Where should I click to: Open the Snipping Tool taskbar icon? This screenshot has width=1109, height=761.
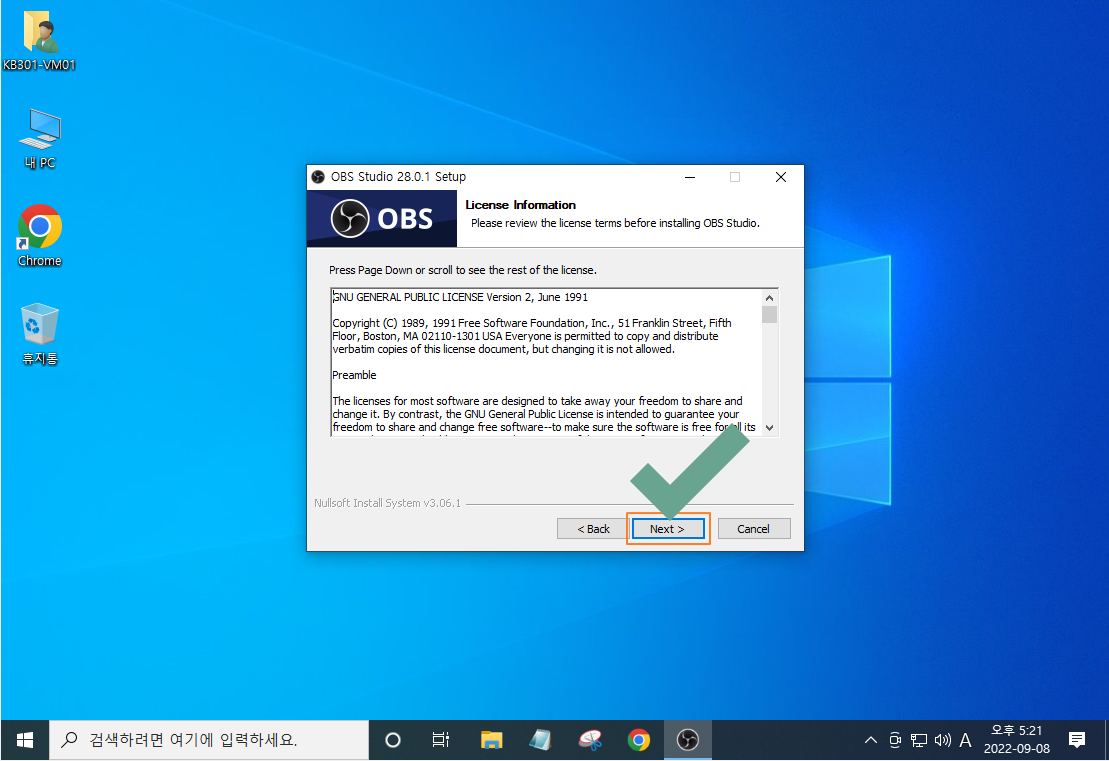tap(590, 740)
